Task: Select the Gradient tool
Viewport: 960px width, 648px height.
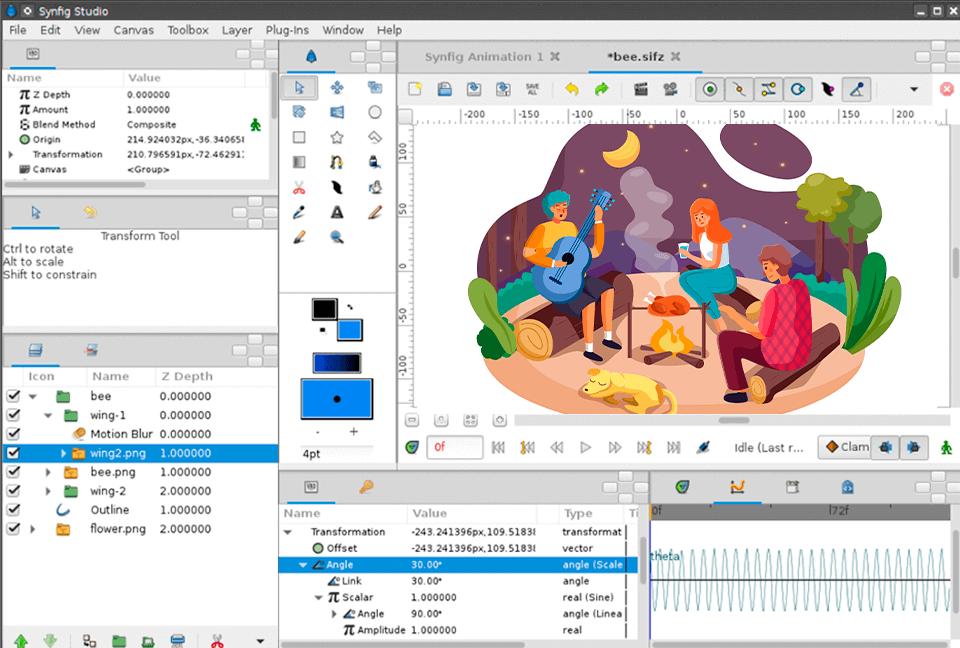Action: click(299, 160)
